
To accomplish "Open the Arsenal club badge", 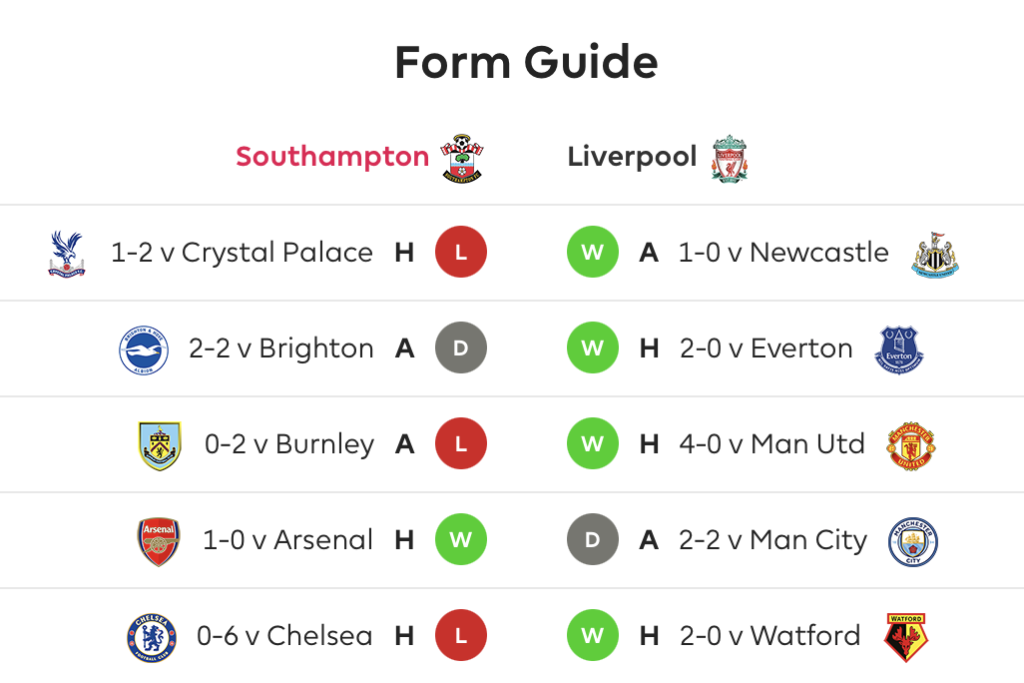I will pos(159,541).
